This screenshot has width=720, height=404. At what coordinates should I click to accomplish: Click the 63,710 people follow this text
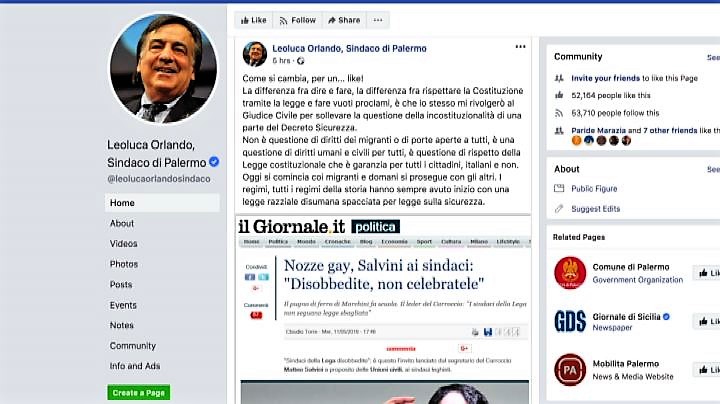click(615, 113)
